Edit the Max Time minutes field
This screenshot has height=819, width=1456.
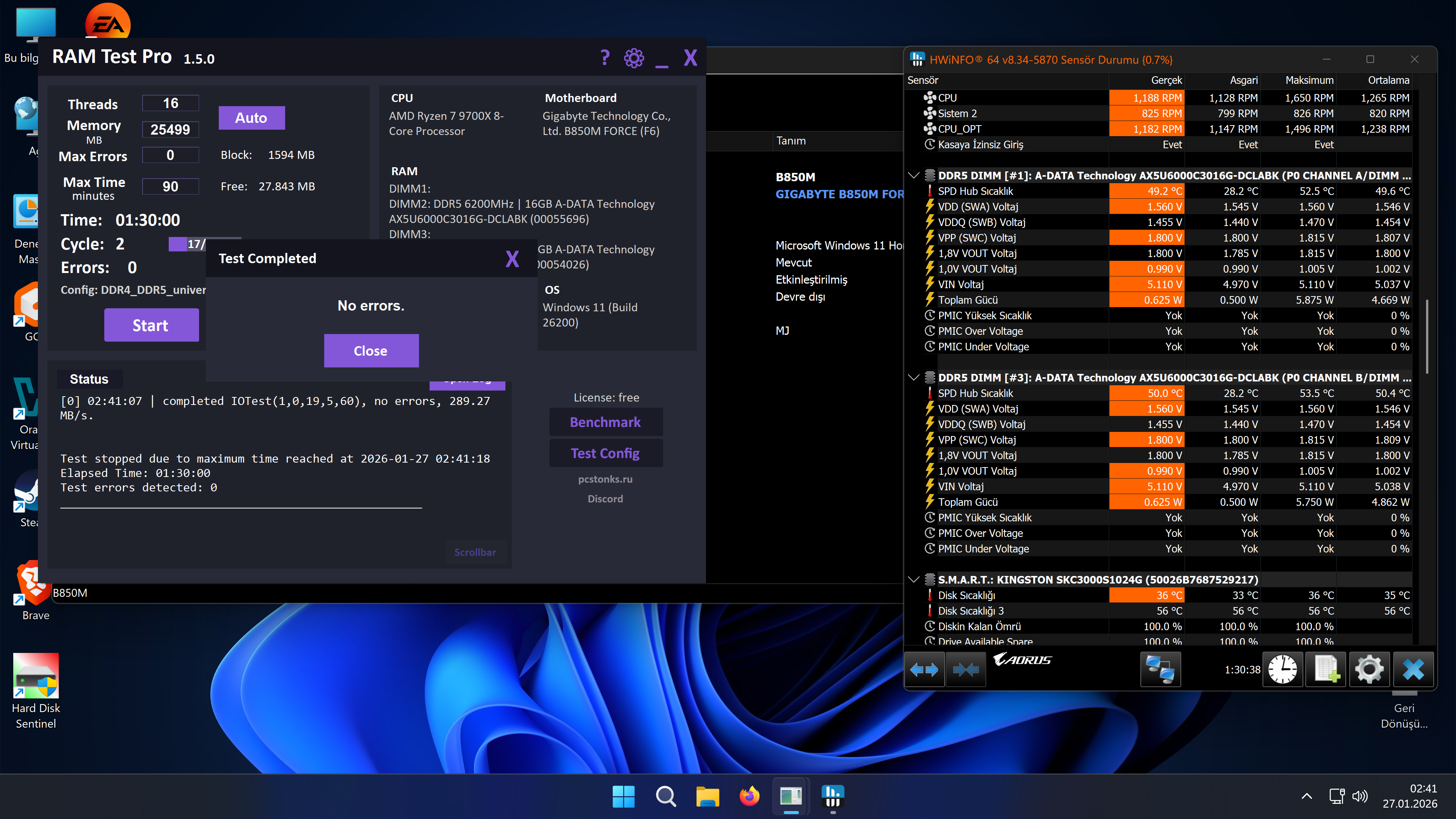pos(171,187)
